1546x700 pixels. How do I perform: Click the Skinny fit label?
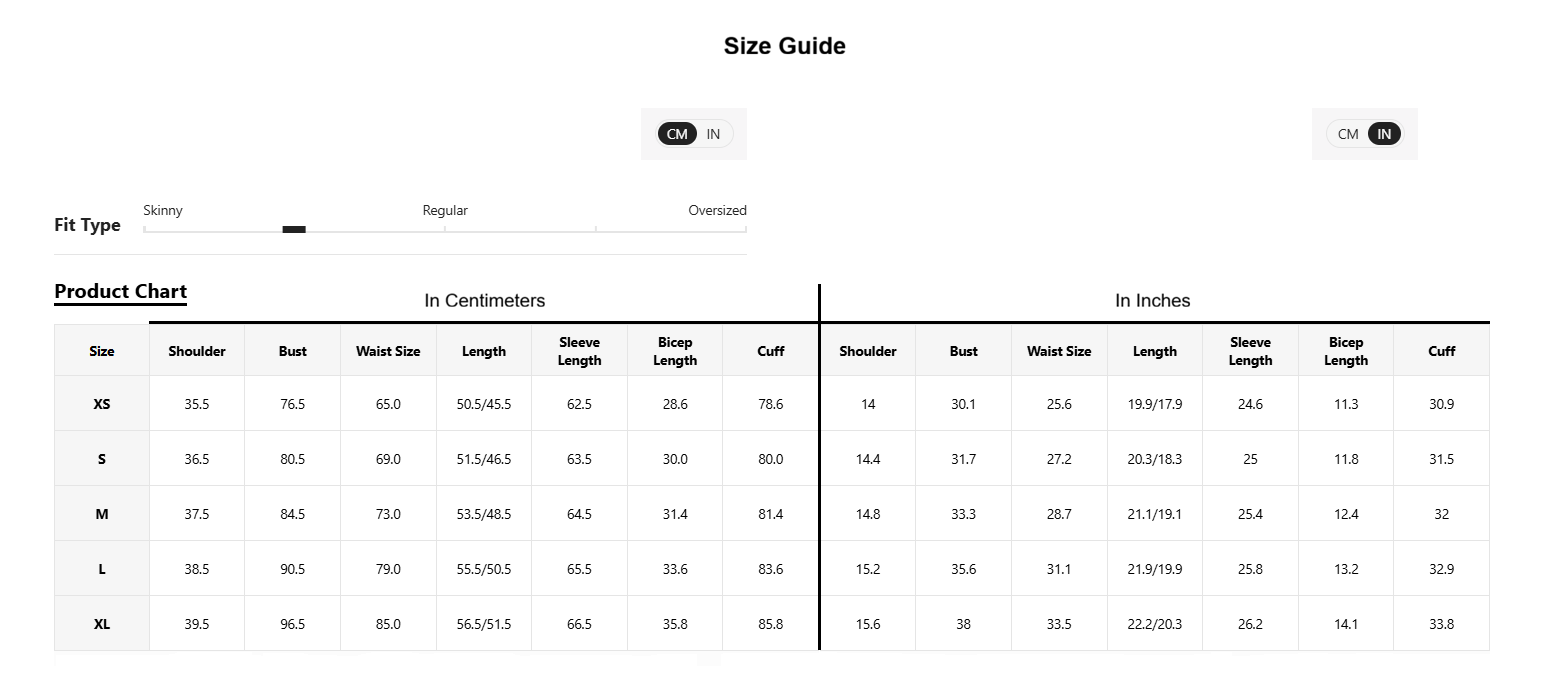pos(163,210)
